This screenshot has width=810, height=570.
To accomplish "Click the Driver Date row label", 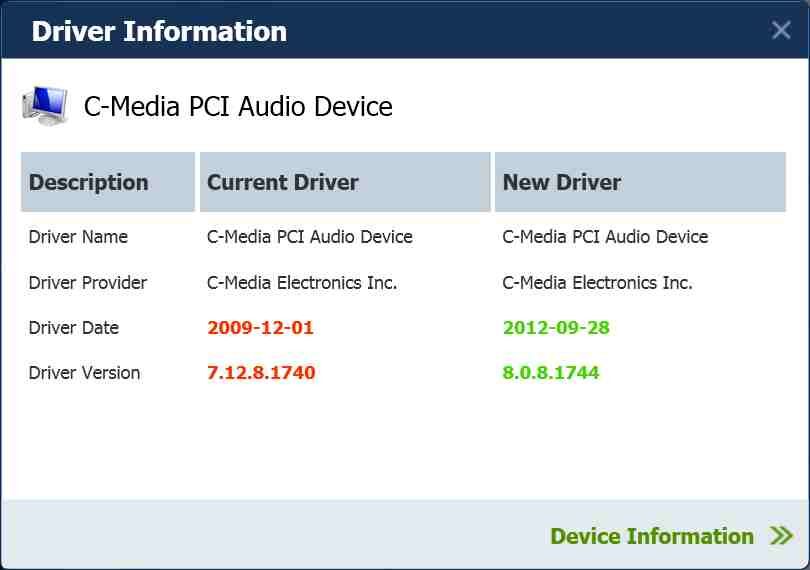I will pos(74,328).
